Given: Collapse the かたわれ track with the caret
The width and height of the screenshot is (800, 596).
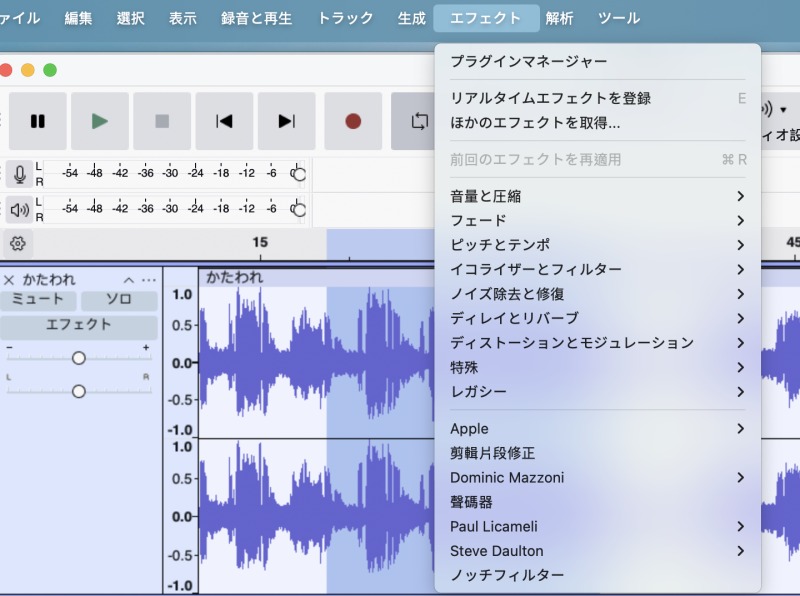Looking at the screenshot, I should (x=129, y=280).
